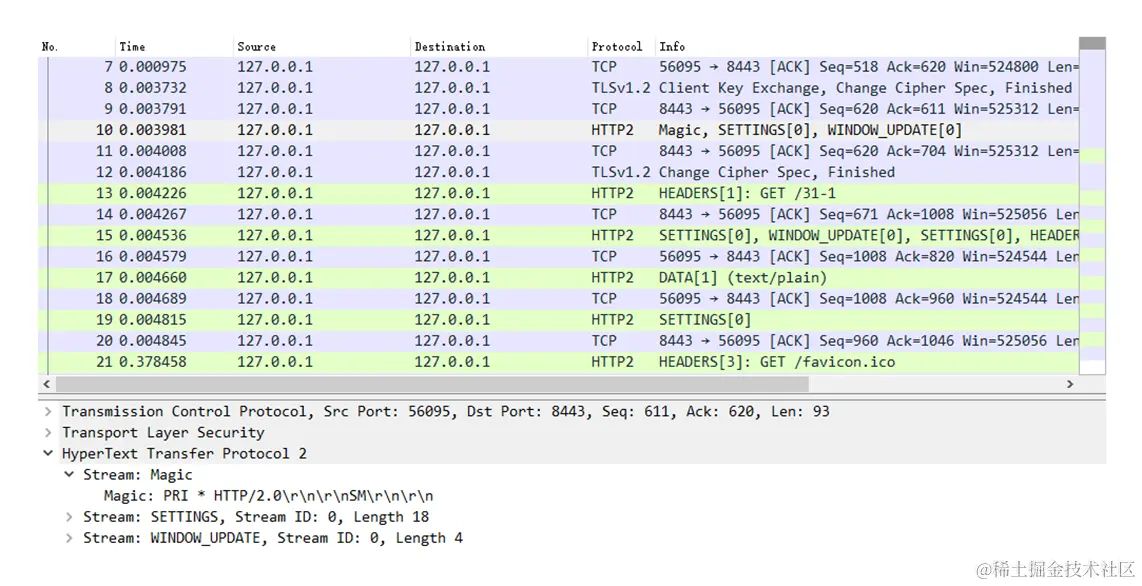Image resolution: width=1142 pixels, height=586 pixels.
Task: Sort by the Info column header
Action: (867, 47)
